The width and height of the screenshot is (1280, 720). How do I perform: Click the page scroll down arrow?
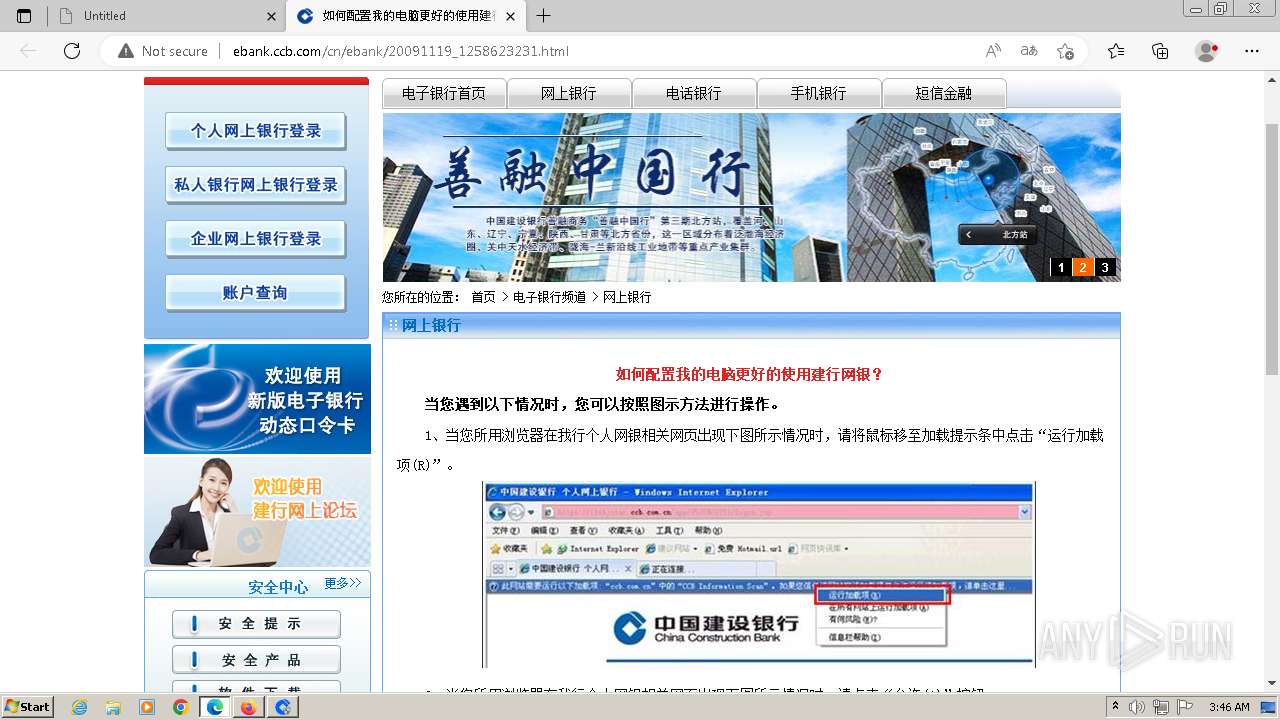click(1272, 683)
